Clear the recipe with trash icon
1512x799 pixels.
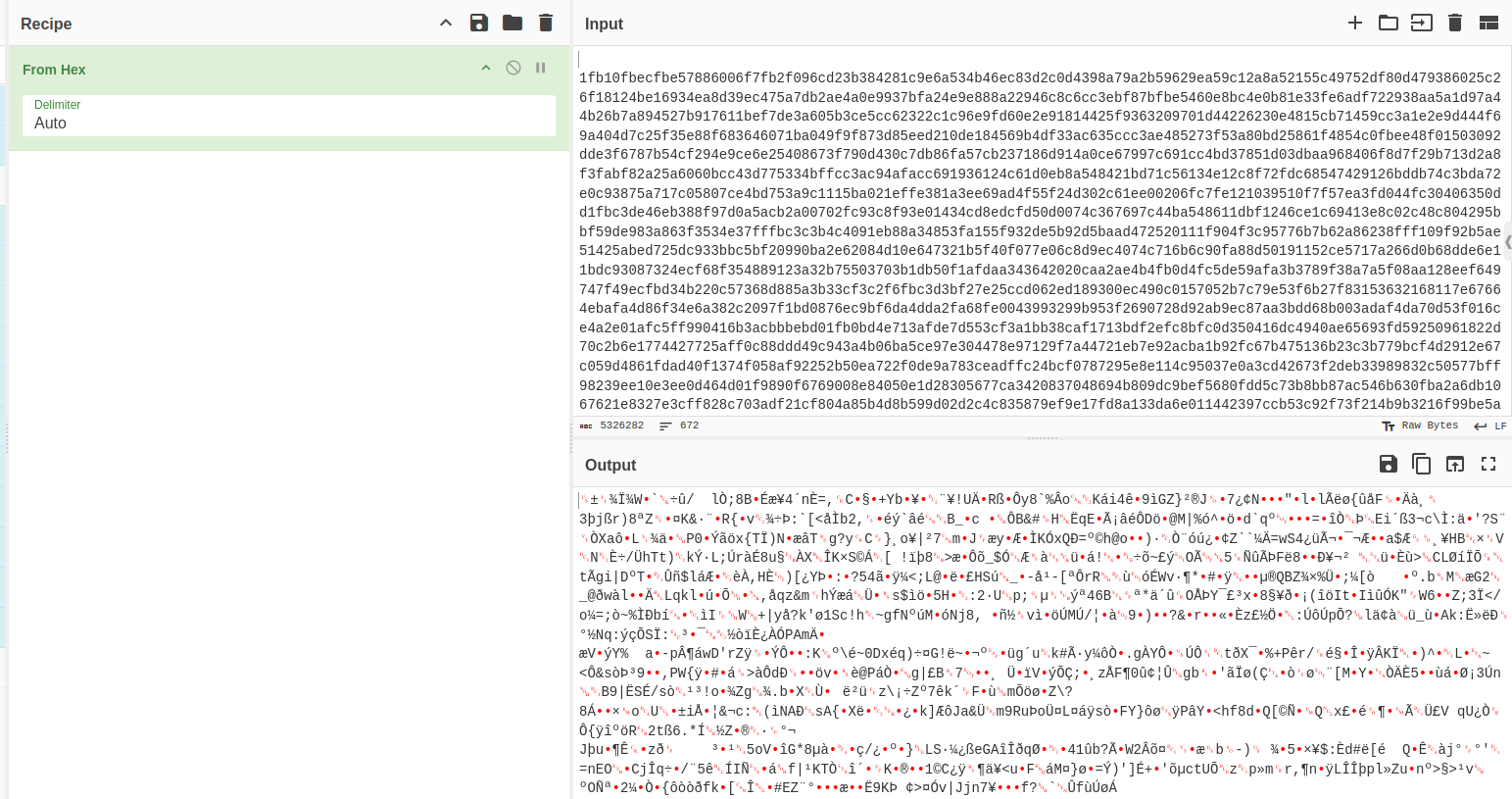tap(546, 23)
